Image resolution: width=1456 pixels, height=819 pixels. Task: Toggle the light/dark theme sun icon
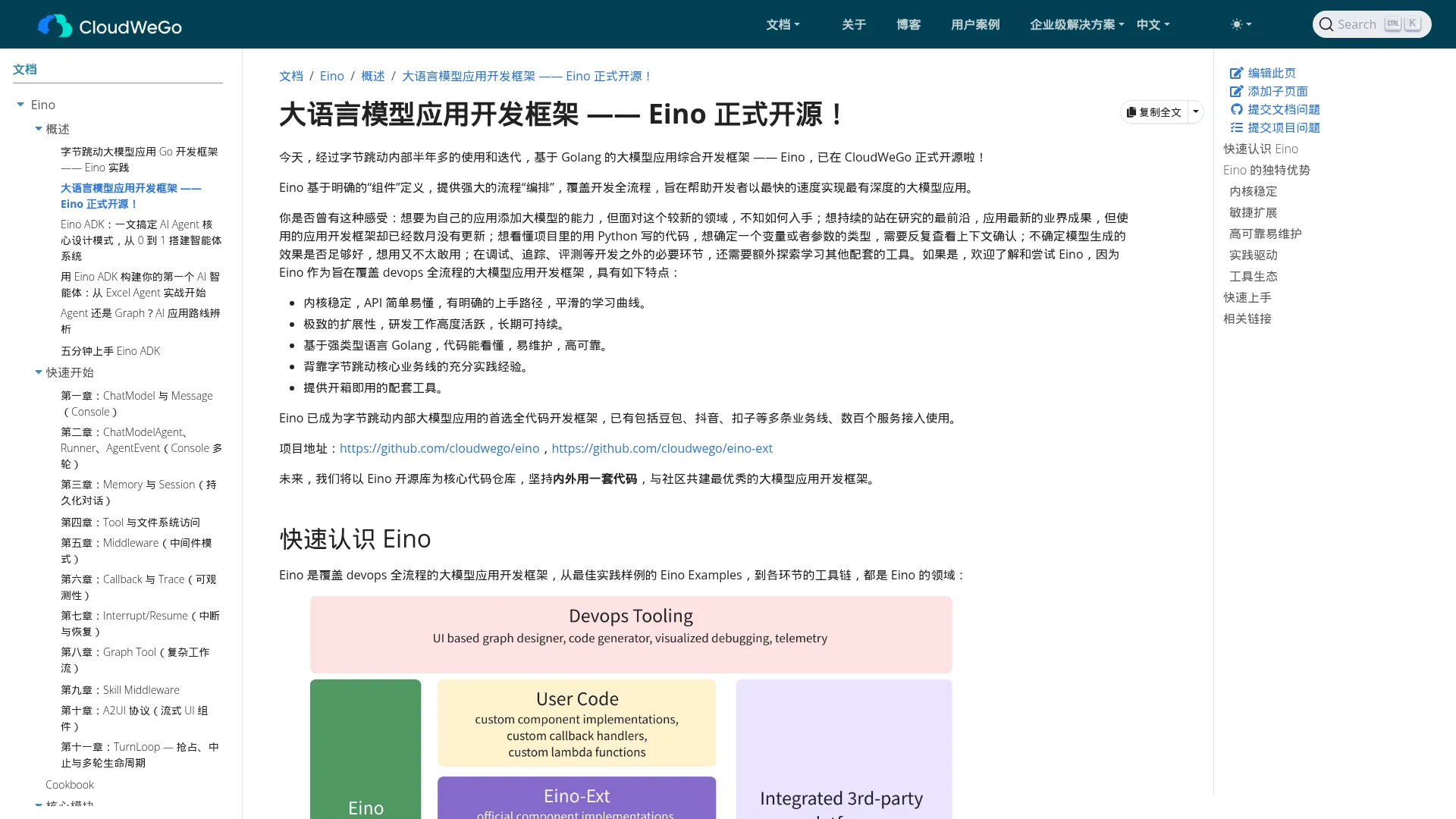(1241, 24)
